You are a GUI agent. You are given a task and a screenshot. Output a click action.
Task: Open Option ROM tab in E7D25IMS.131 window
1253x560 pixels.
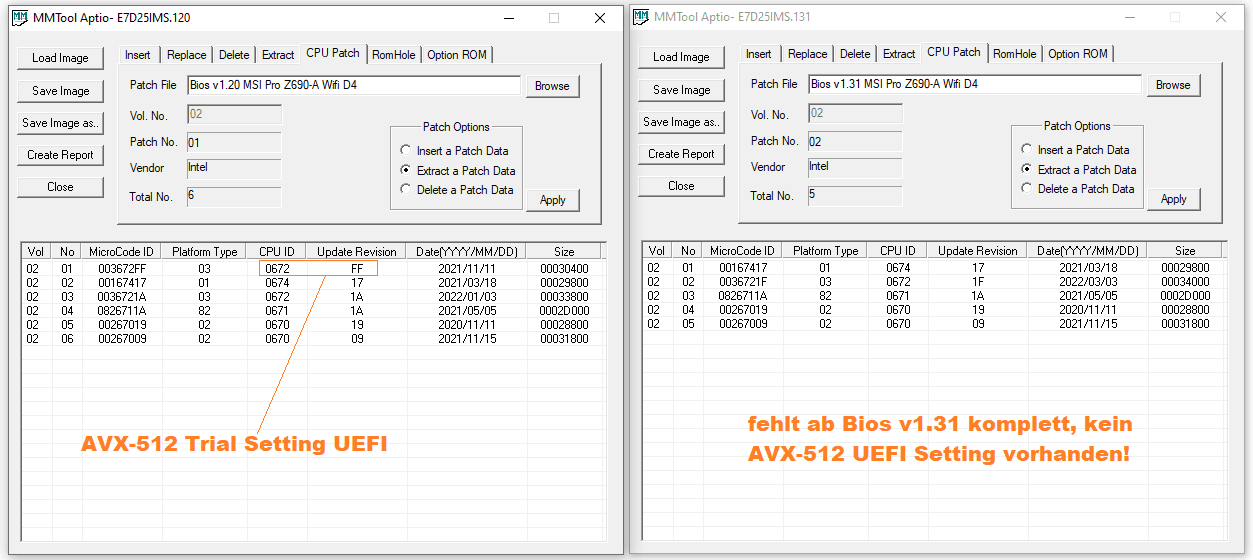point(1078,54)
